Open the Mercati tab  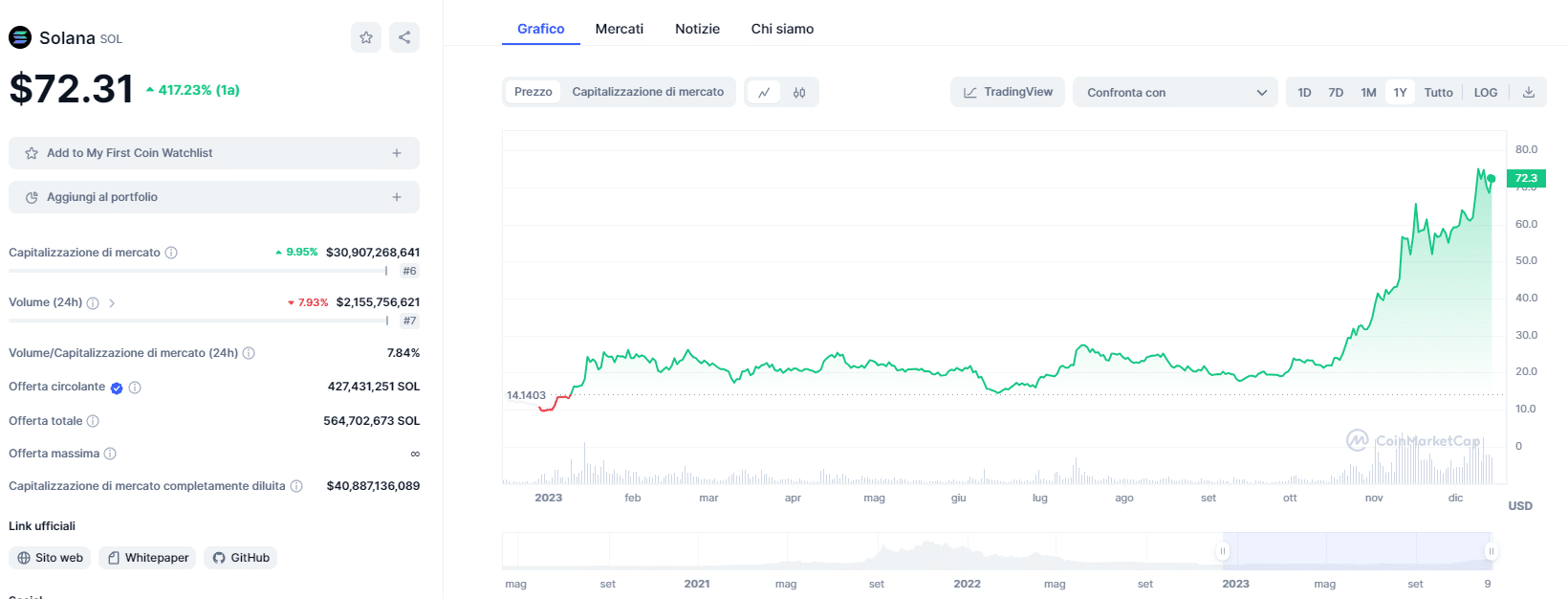click(x=619, y=29)
